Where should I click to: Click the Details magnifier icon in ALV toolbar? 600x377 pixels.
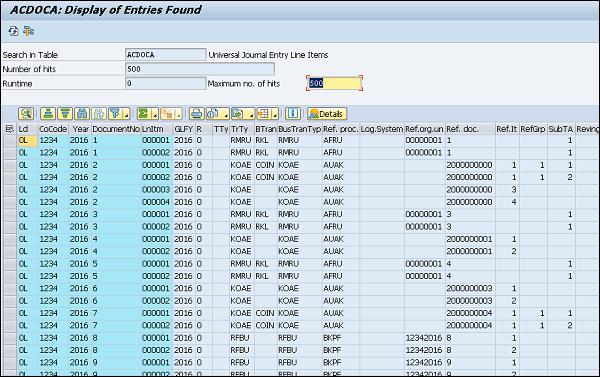tap(26, 114)
